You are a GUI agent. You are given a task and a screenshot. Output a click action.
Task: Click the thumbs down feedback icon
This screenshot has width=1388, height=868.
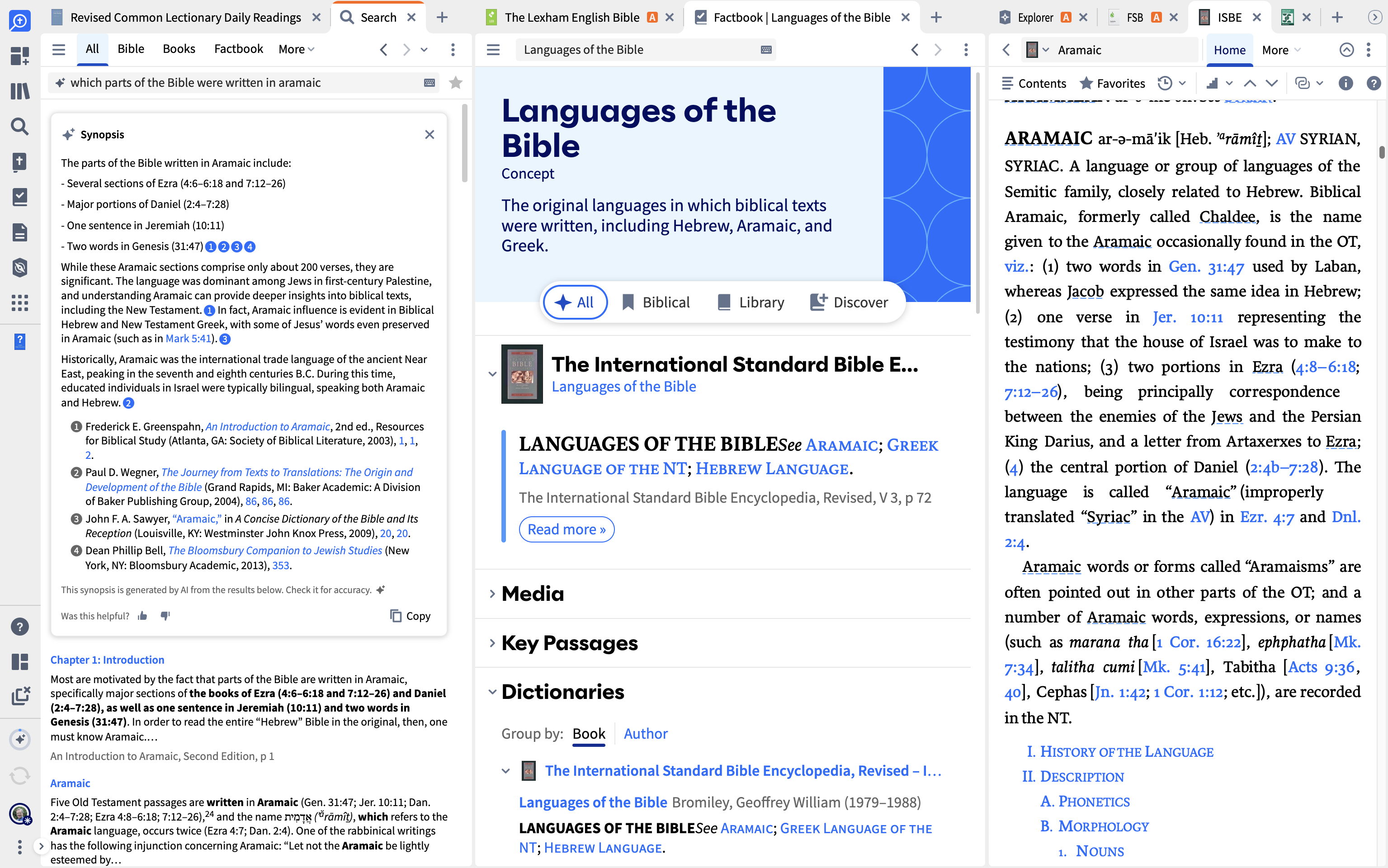[x=165, y=616]
